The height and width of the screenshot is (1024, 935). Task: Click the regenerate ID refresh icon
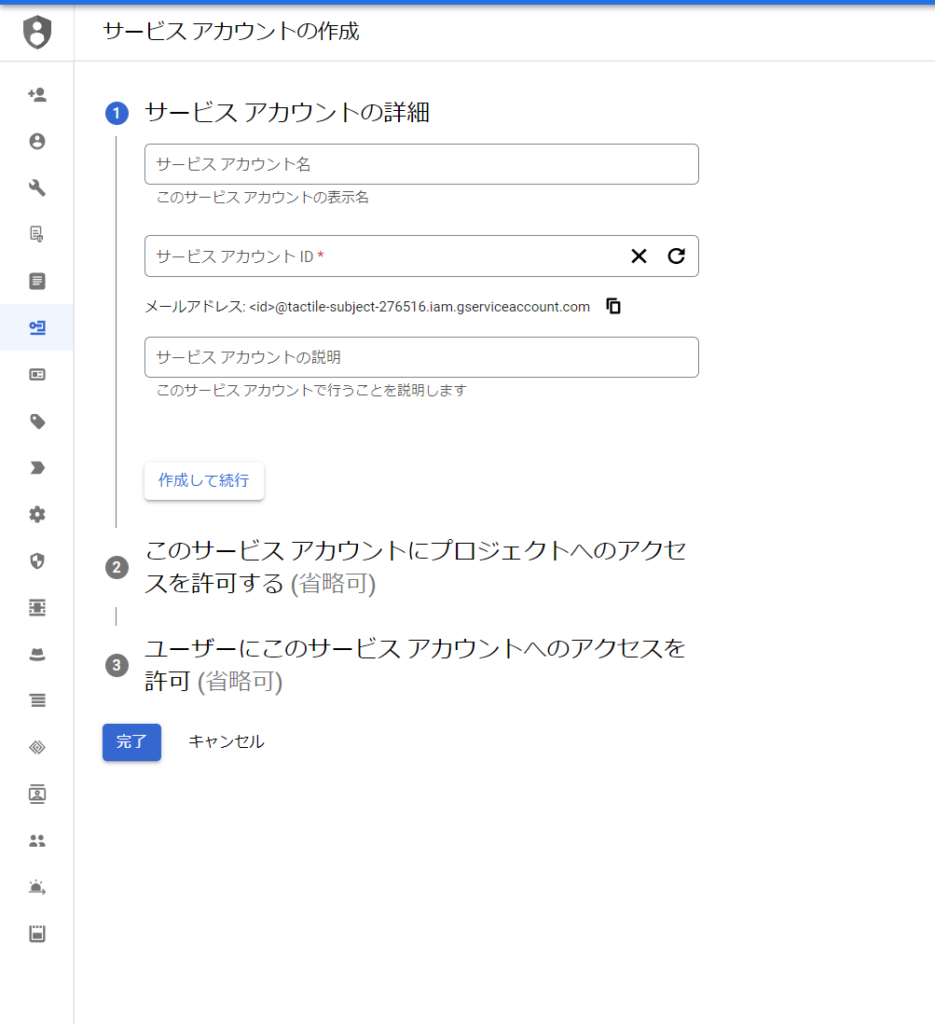676,256
